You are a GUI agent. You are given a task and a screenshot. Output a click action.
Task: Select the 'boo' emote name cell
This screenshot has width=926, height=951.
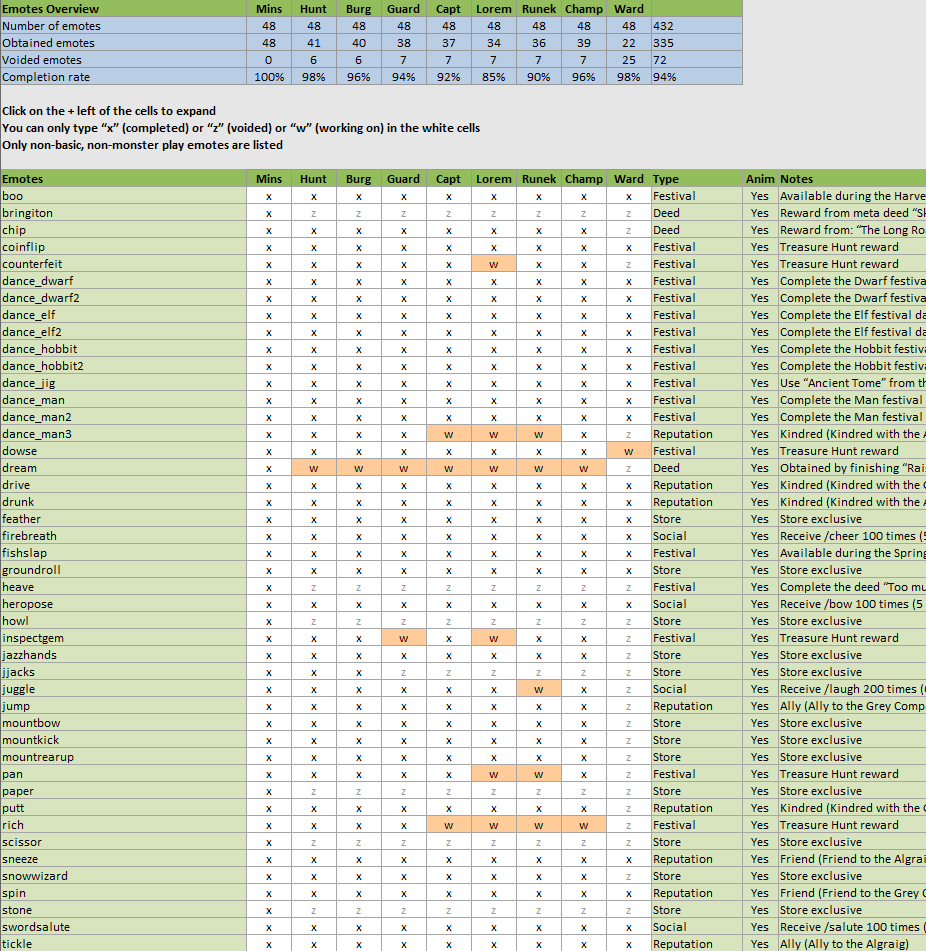coord(124,195)
